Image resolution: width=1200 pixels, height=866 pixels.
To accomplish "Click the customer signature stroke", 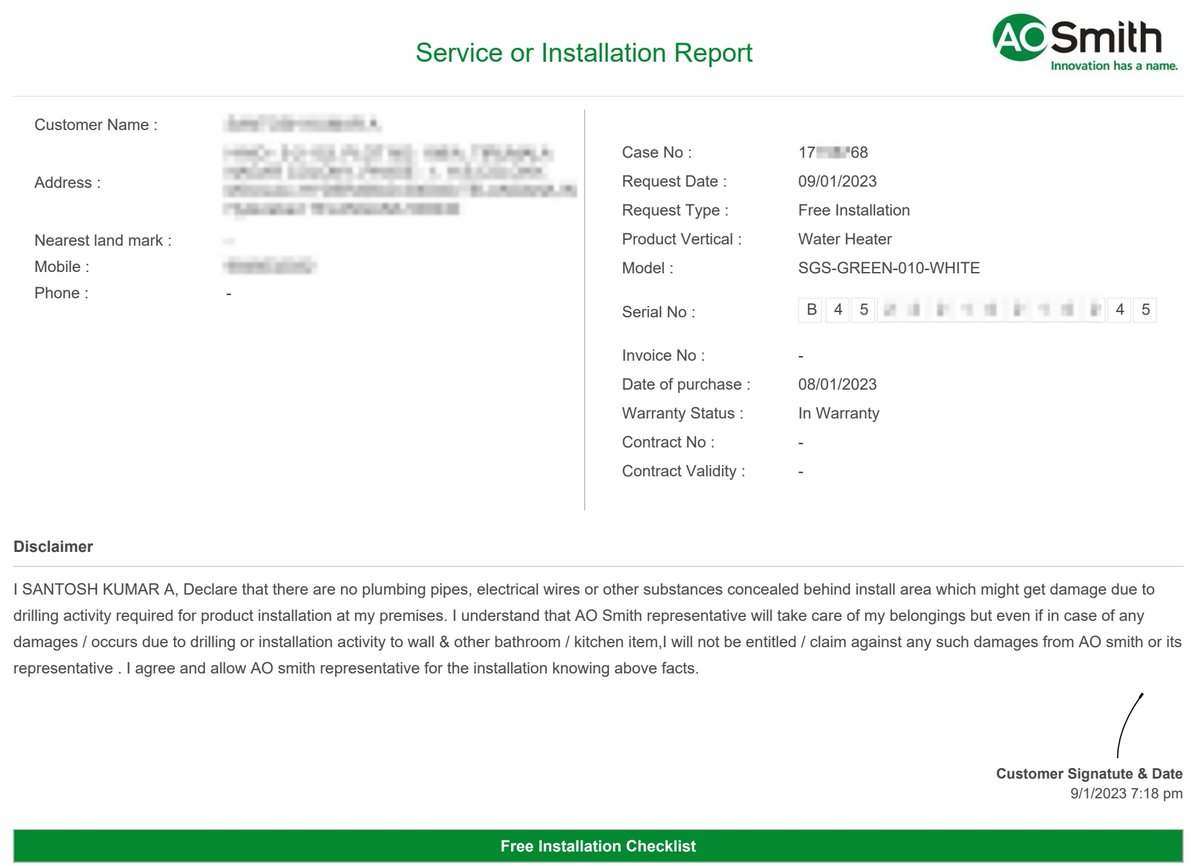I will 1130,725.
